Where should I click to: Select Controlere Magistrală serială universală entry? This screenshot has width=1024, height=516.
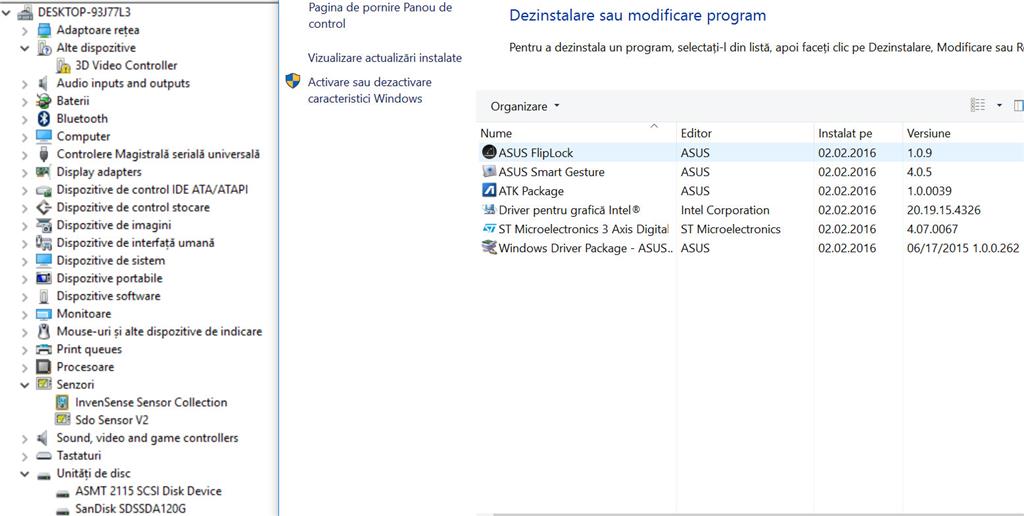tap(158, 154)
